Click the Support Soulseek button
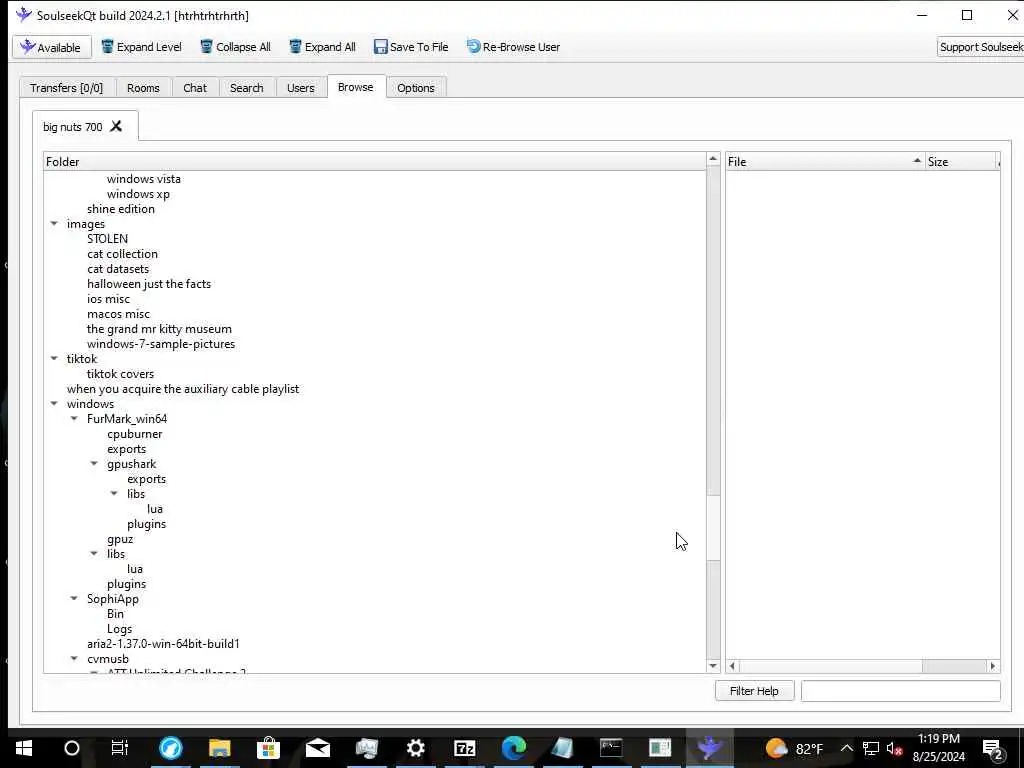 coord(980,47)
